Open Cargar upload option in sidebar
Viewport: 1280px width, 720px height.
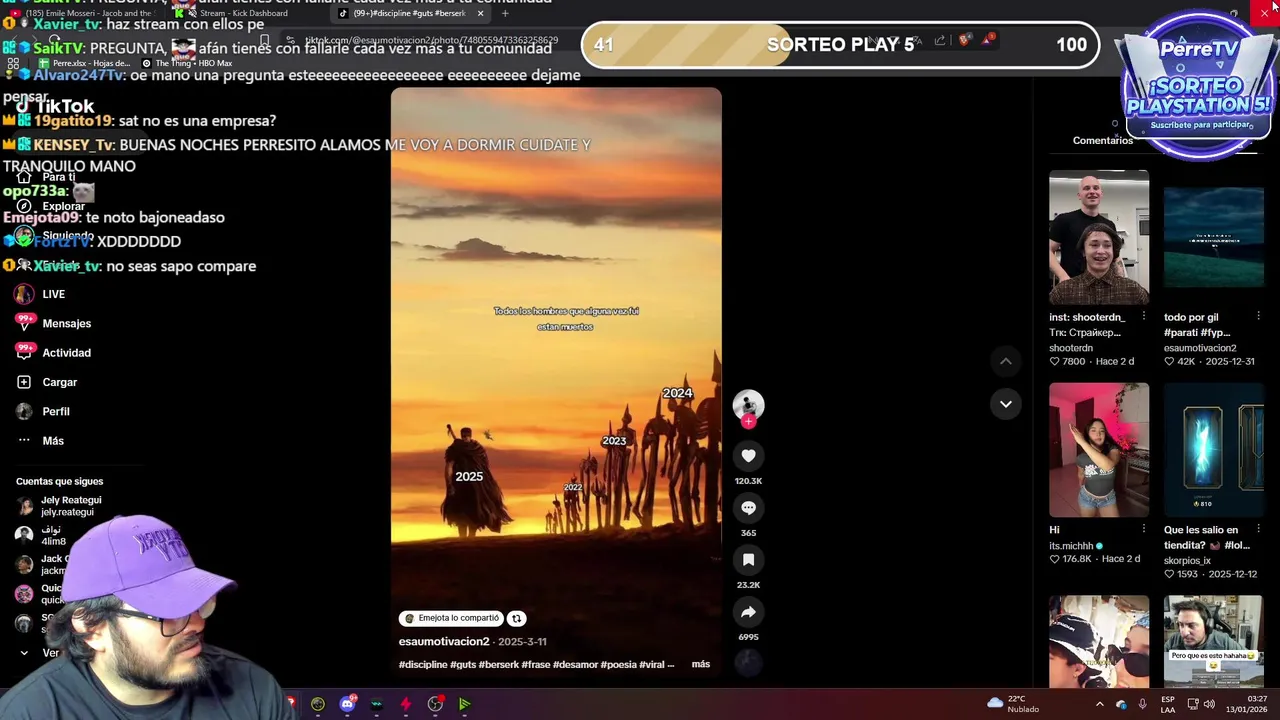click(47, 382)
